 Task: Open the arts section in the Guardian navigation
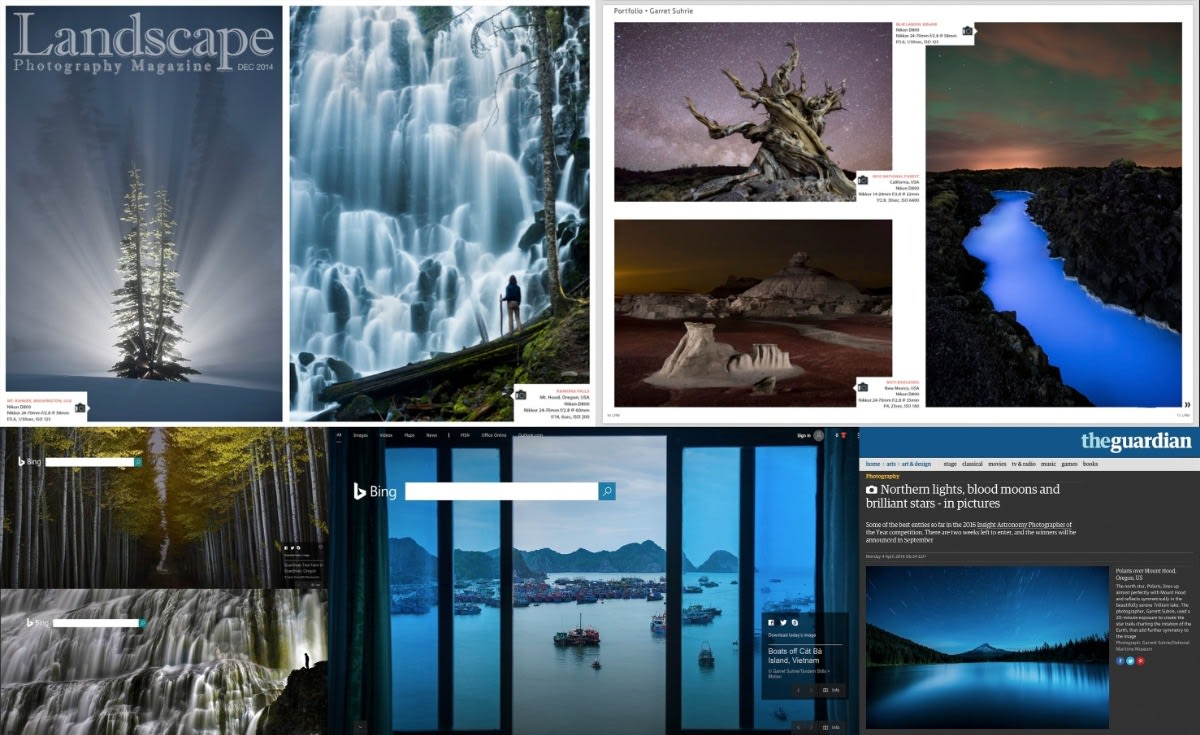coord(890,464)
